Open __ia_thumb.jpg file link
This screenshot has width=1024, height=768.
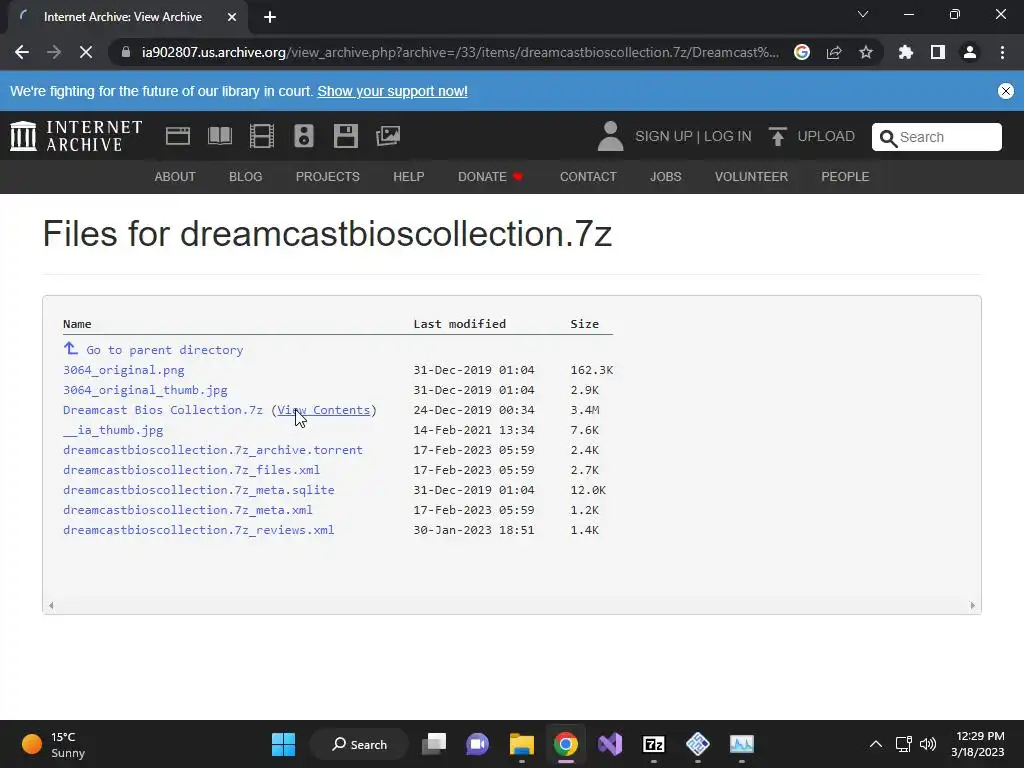[x=113, y=430]
